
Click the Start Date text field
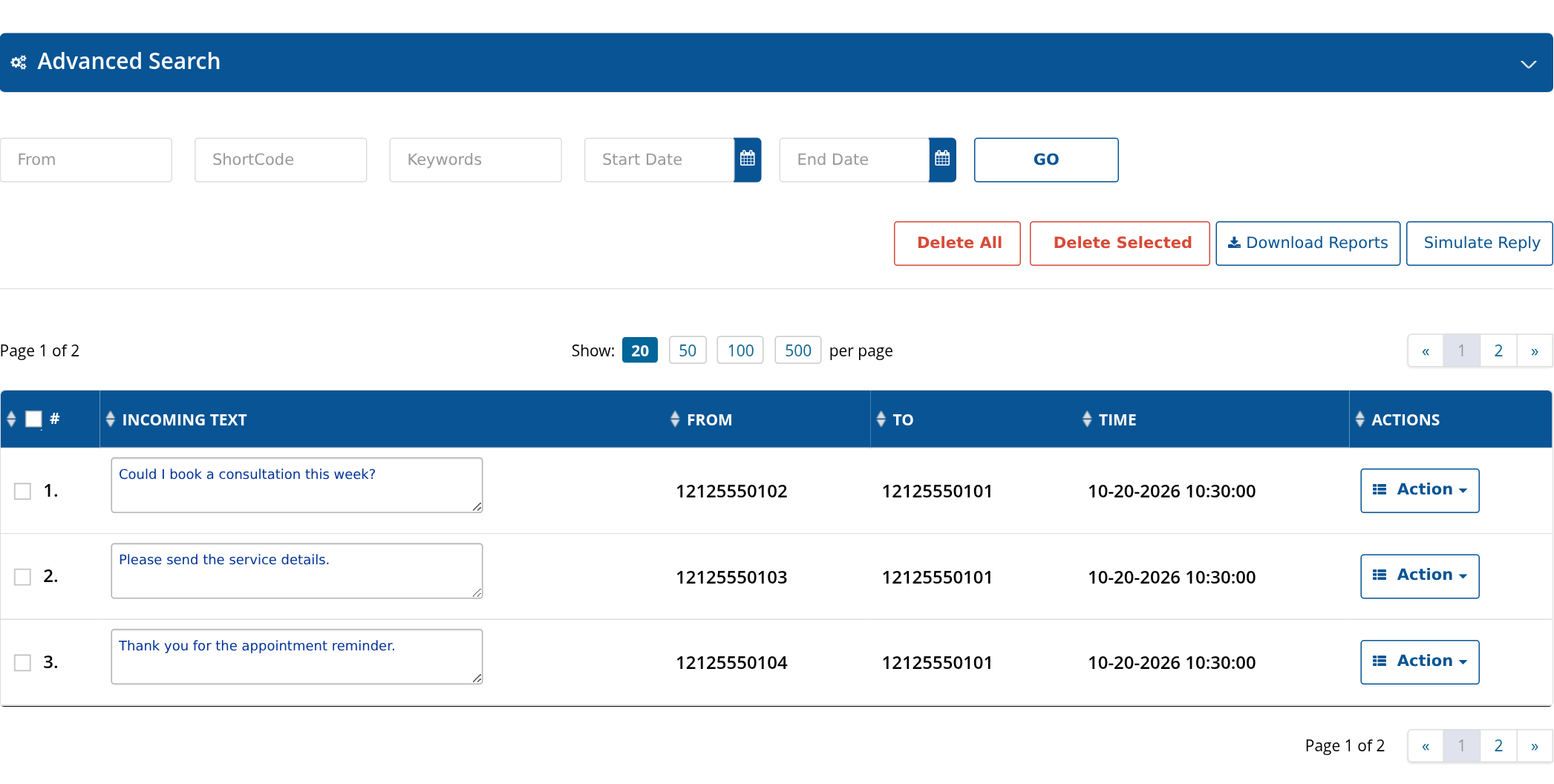click(659, 160)
